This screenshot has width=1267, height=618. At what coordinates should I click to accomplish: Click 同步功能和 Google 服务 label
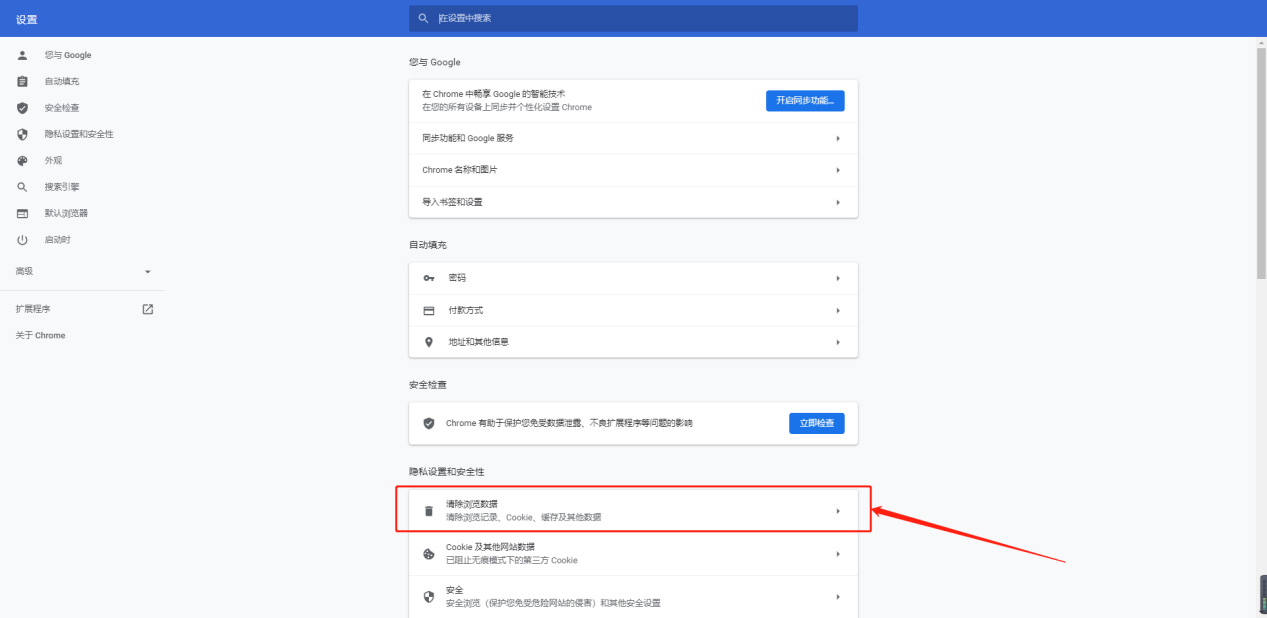click(x=468, y=138)
